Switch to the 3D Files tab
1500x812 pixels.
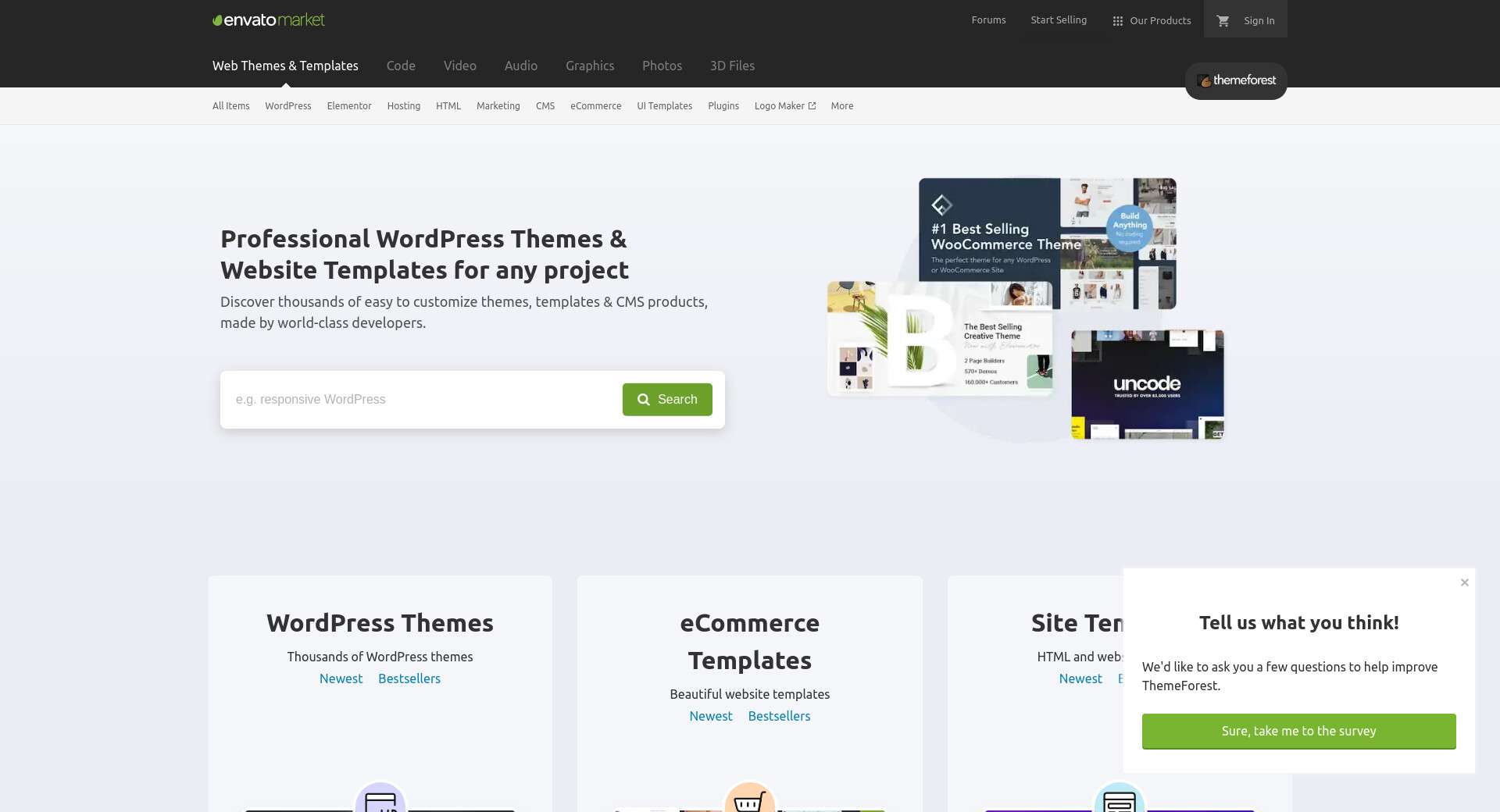732,66
